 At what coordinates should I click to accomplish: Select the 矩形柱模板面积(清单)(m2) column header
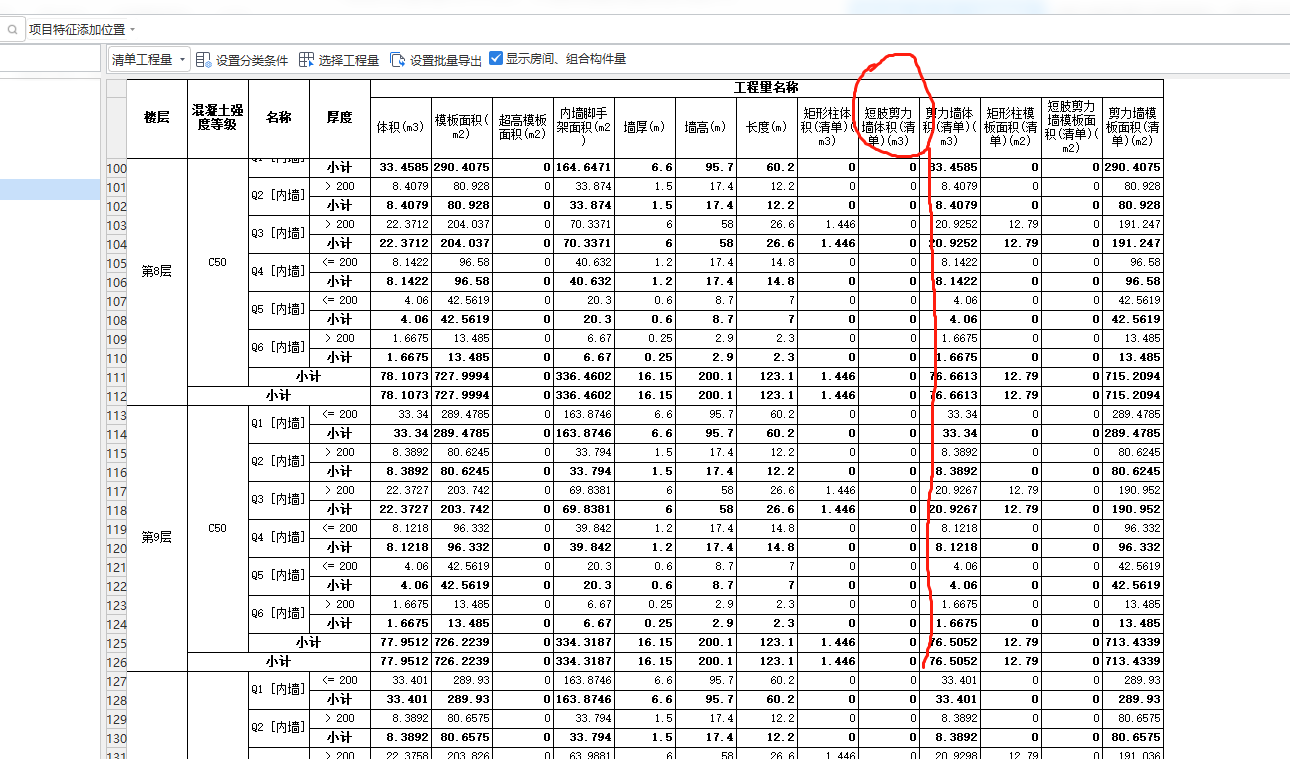click(1011, 127)
